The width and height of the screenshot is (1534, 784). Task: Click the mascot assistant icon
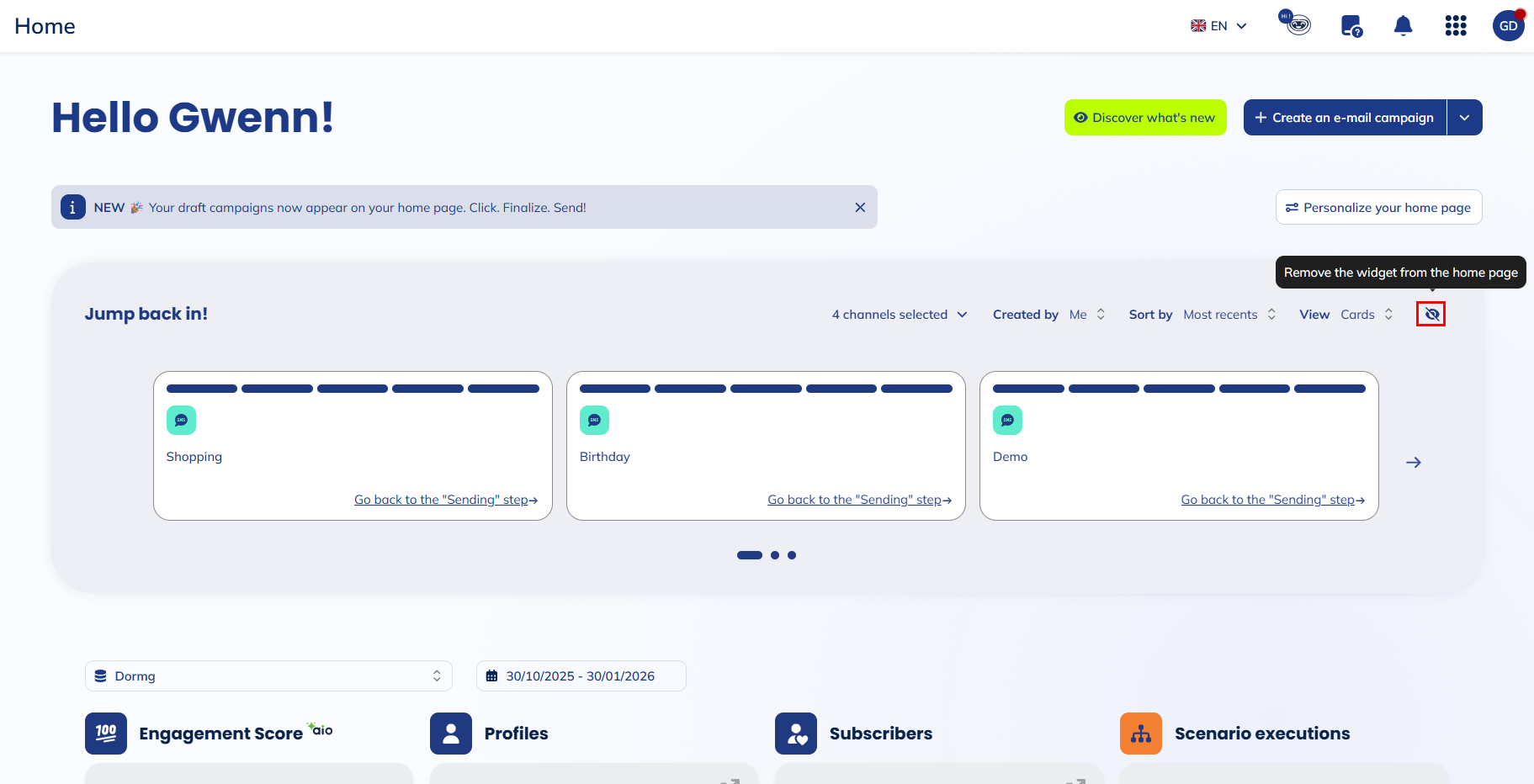1297,24
